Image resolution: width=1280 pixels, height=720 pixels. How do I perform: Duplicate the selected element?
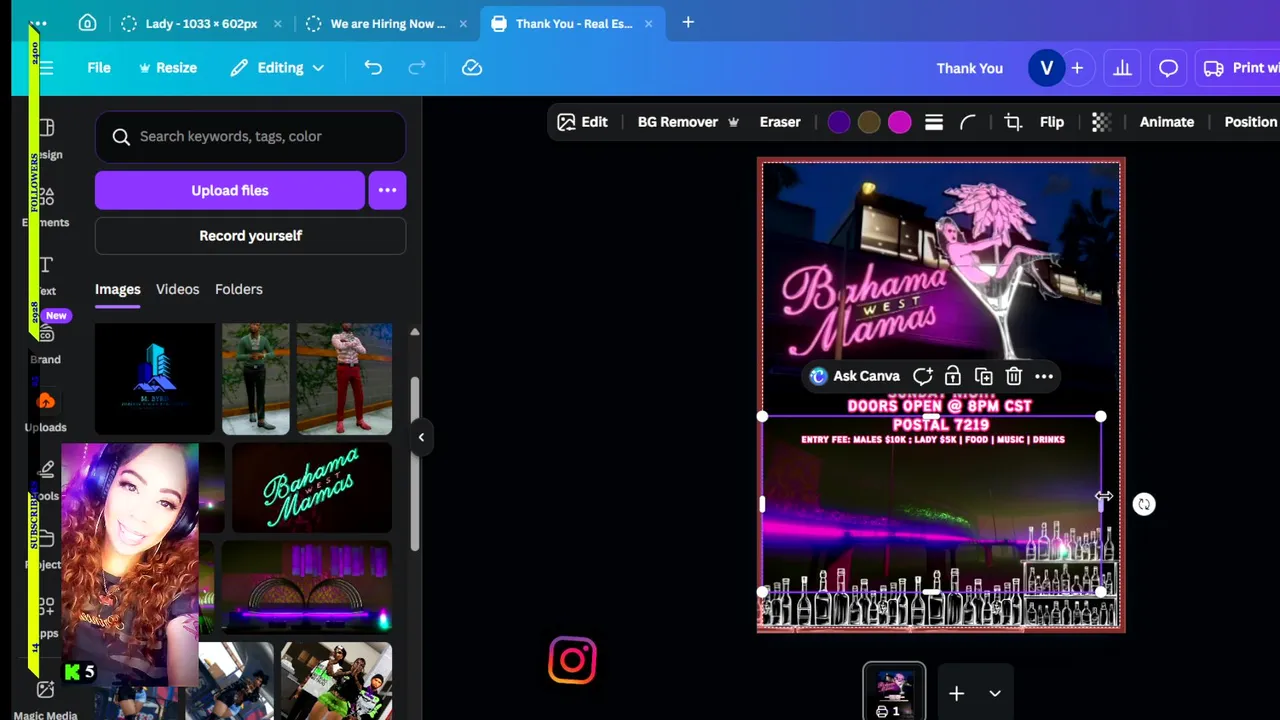coord(984,376)
